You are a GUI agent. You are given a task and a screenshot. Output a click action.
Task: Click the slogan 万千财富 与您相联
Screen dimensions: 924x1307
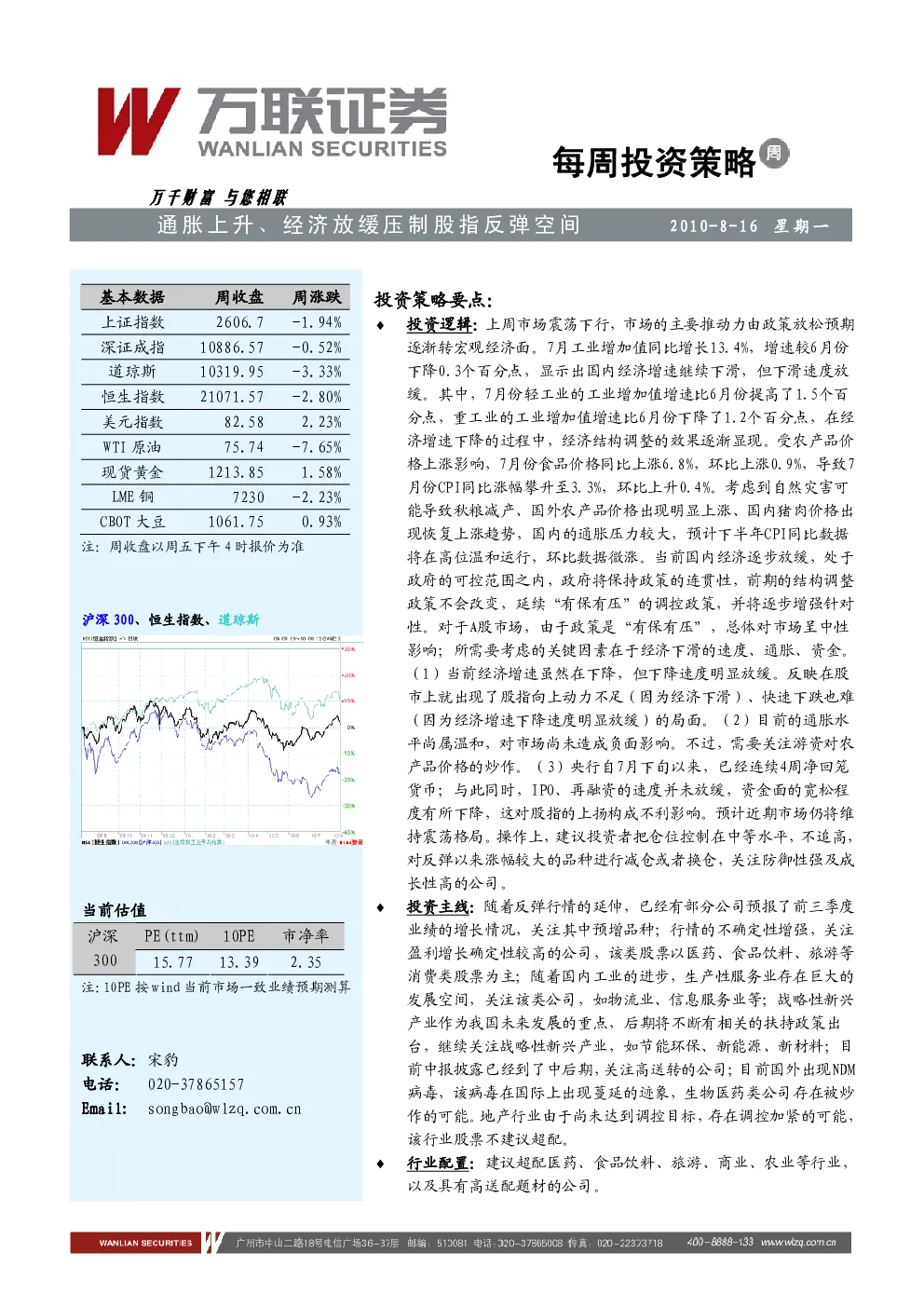pyautogui.click(x=218, y=197)
